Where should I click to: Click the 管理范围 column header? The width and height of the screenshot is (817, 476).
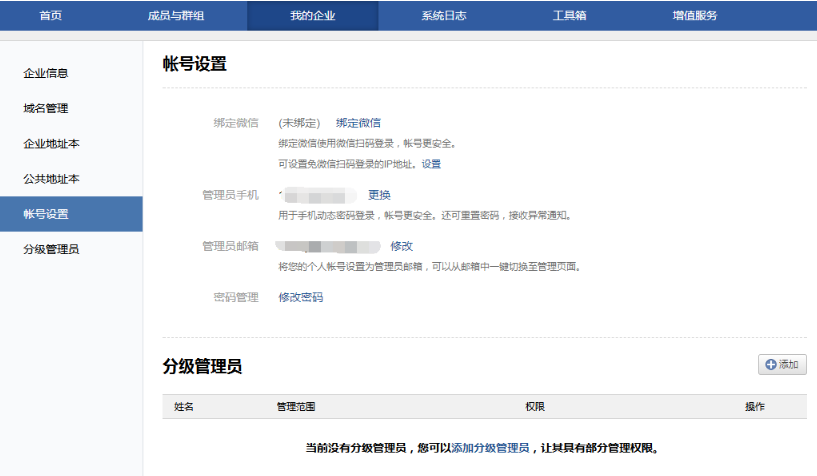[296, 407]
